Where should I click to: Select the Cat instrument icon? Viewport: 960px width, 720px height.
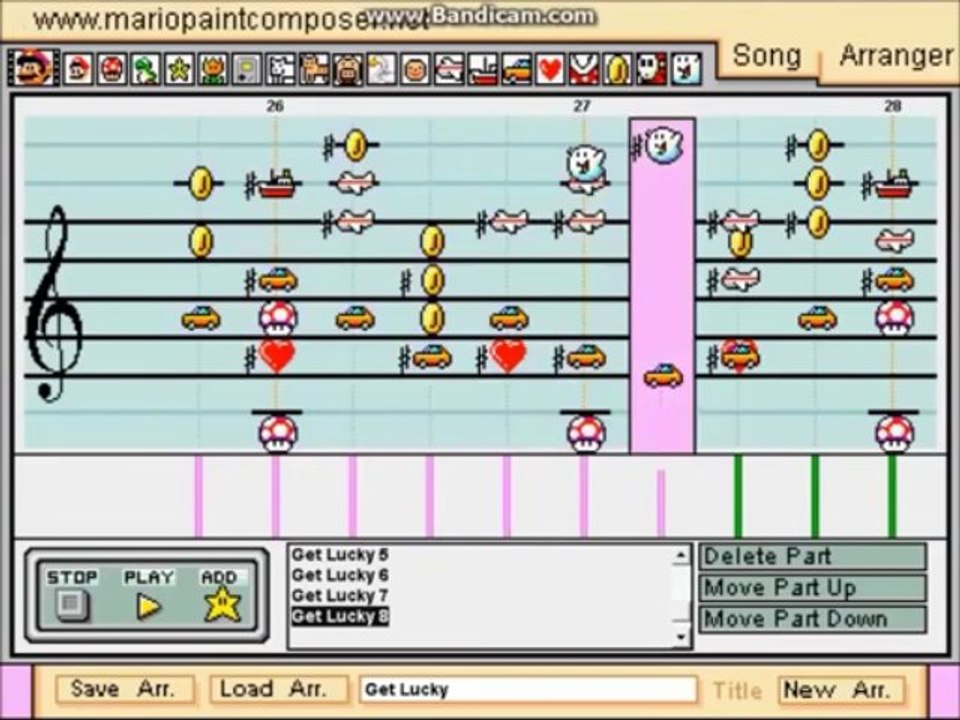[314, 69]
